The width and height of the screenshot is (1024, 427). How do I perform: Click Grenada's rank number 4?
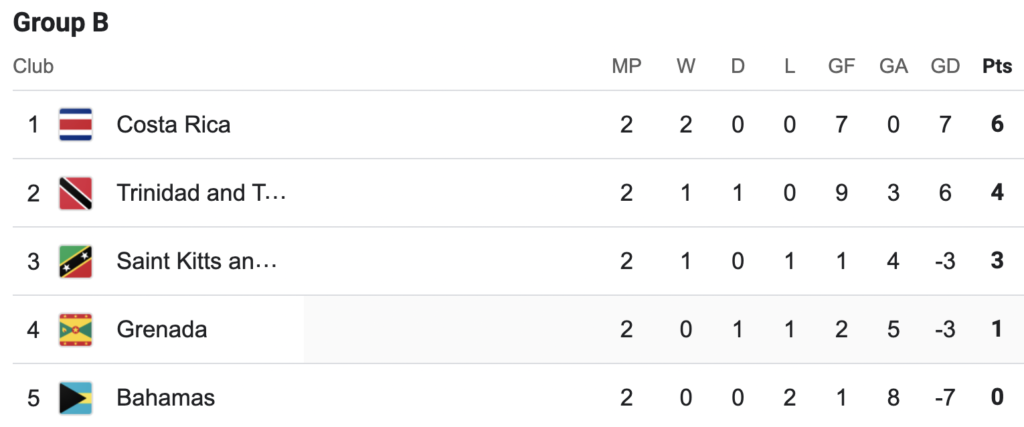[33, 330]
